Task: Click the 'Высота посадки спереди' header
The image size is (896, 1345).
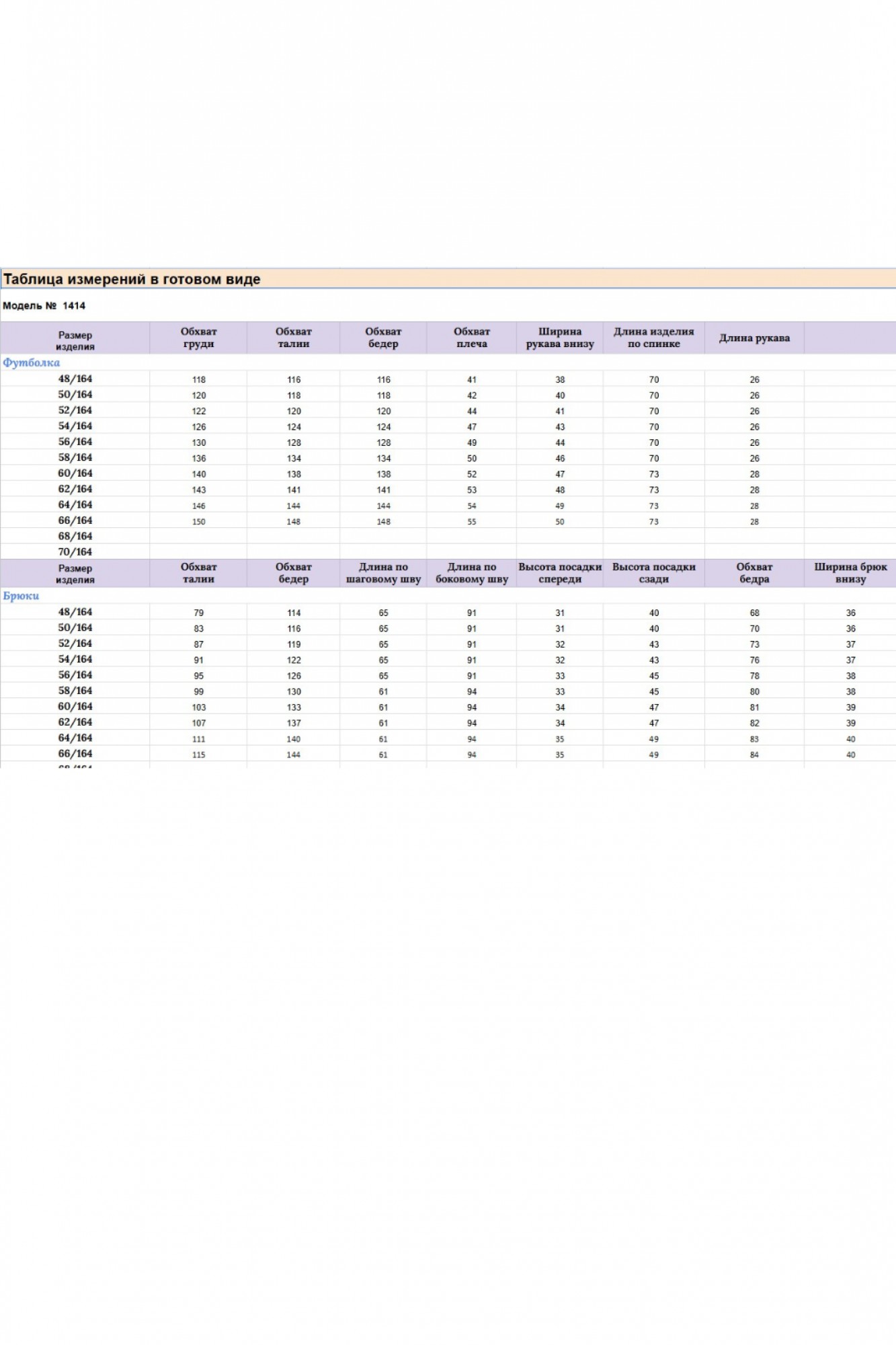Action: click(x=559, y=573)
